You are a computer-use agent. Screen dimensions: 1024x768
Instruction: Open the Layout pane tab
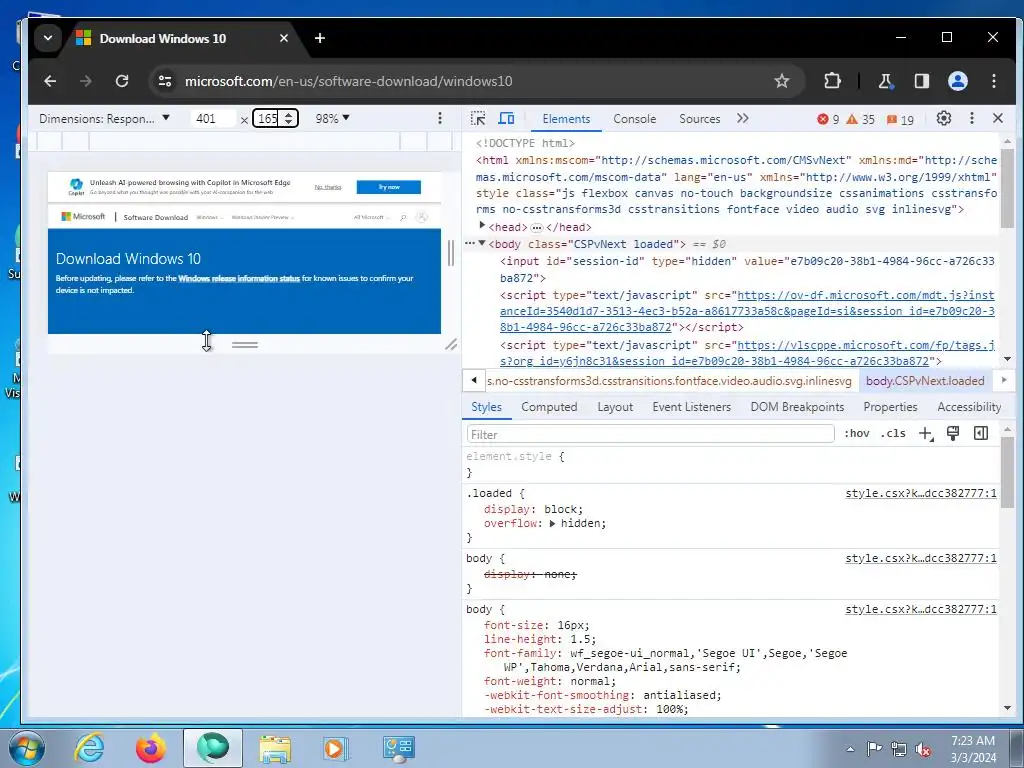pos(615,407)
